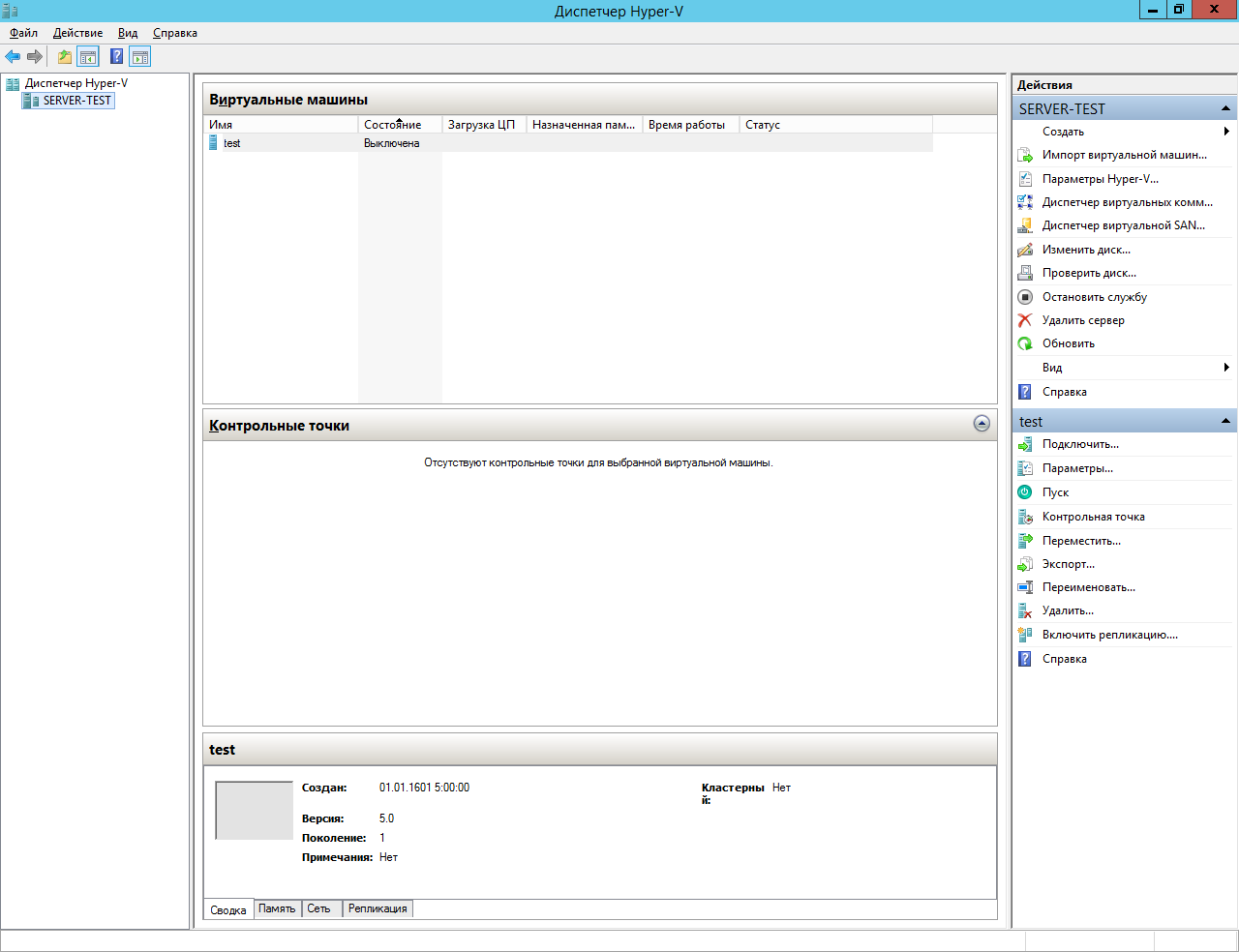Click the Включить репликацию icon

click(x=1025, y=635)
